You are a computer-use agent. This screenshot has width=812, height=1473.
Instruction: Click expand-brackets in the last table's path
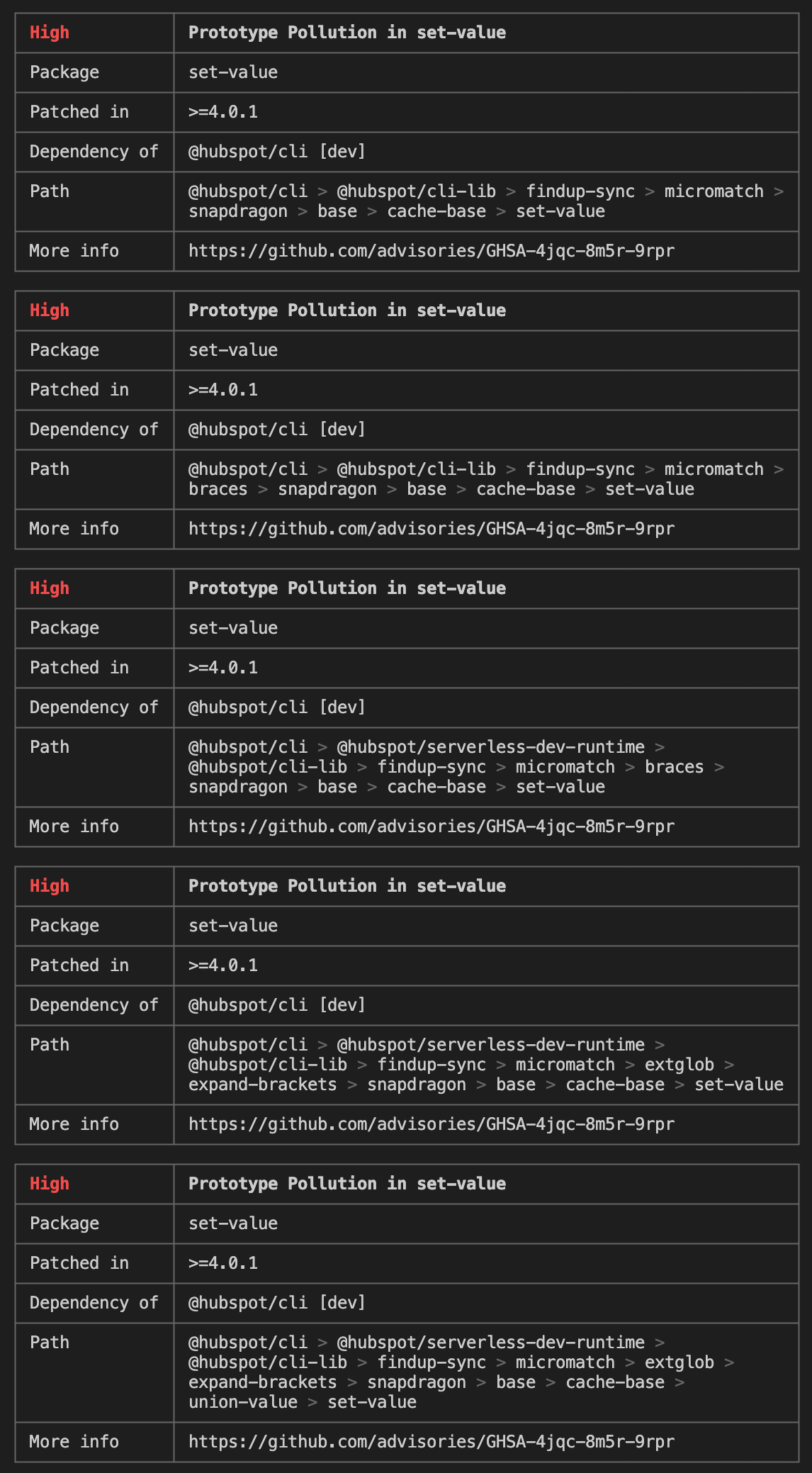263,1382
